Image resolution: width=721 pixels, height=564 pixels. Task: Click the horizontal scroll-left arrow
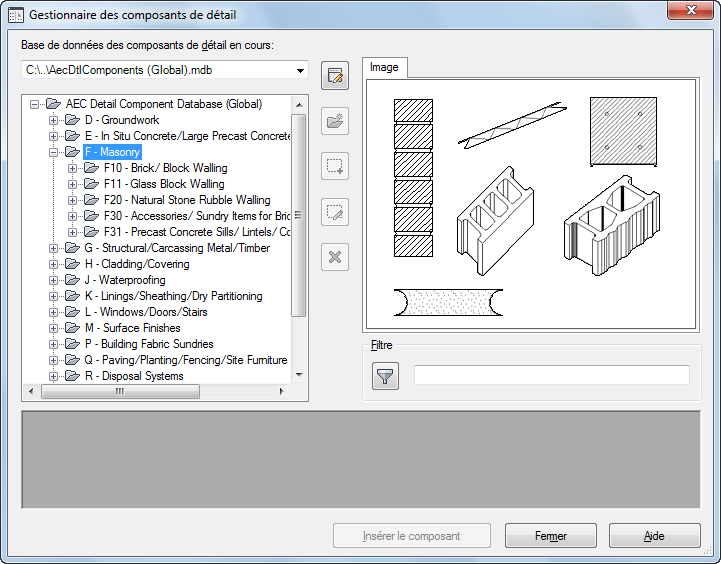(x=31, y=392)
